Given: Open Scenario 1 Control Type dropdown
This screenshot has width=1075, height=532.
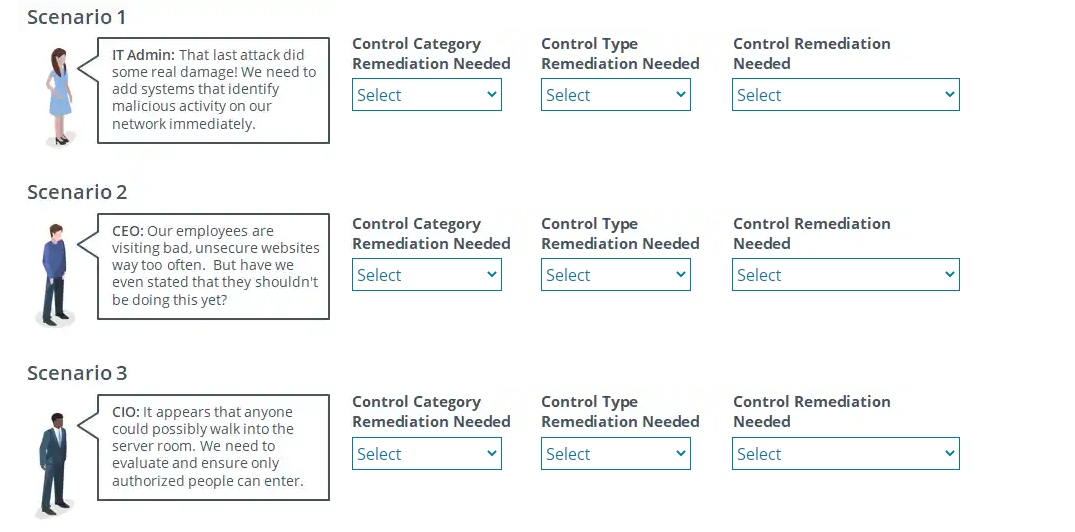Looking at the screenshot, I should coord(615,95).
